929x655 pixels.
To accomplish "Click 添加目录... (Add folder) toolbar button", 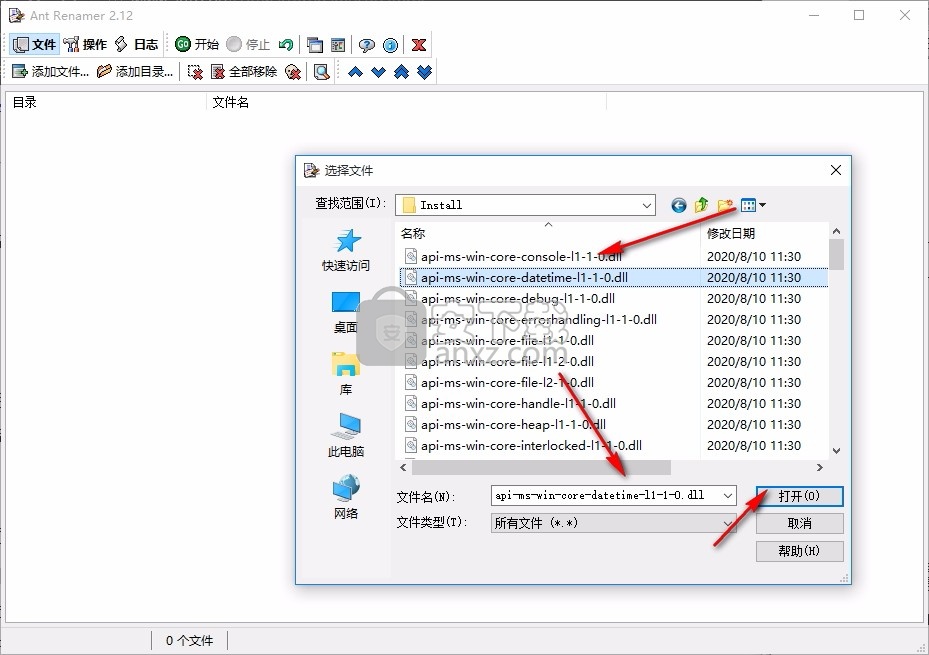I will point(135,72).
